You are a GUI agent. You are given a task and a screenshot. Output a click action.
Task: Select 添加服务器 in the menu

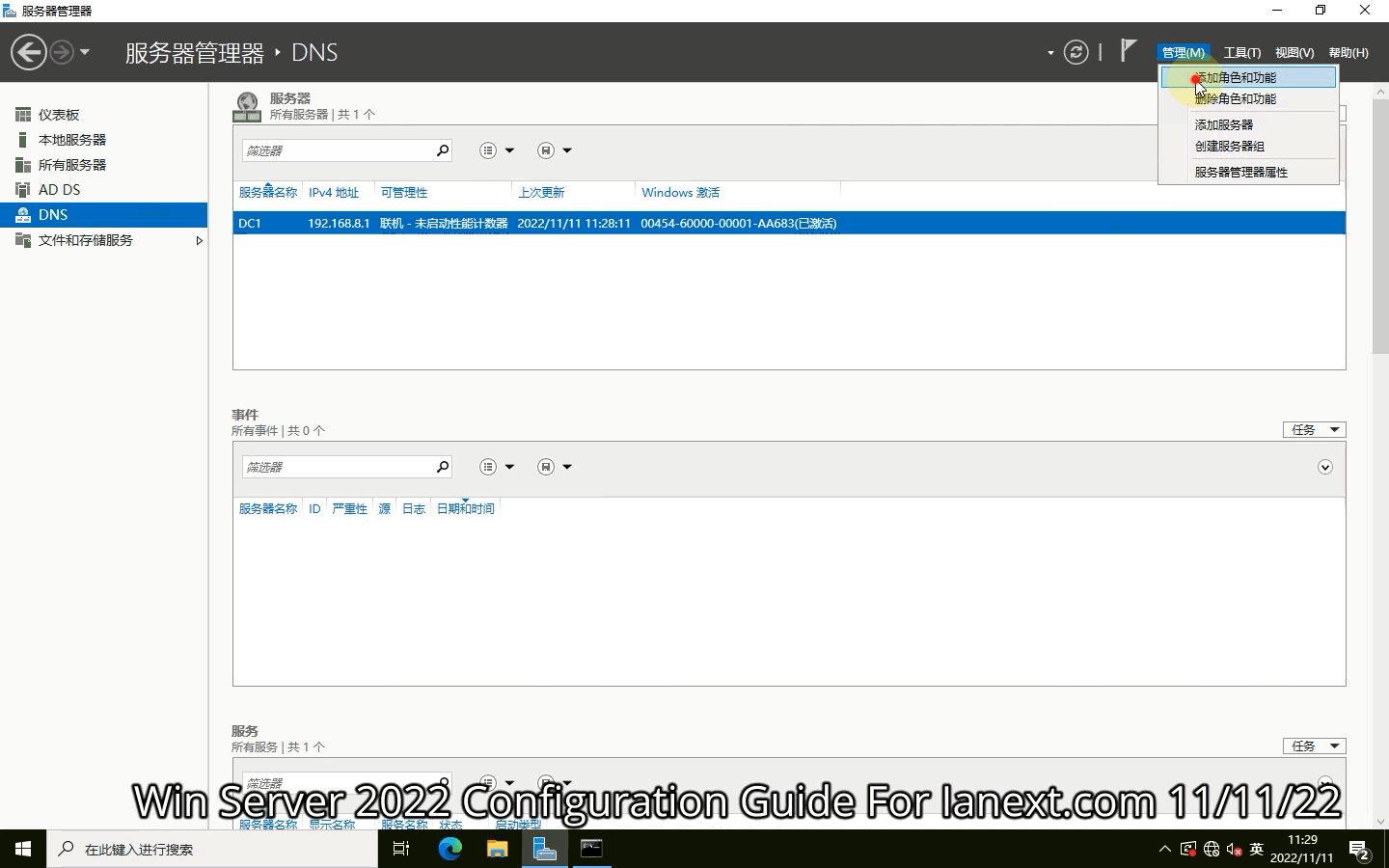[x=1248, y=124]
